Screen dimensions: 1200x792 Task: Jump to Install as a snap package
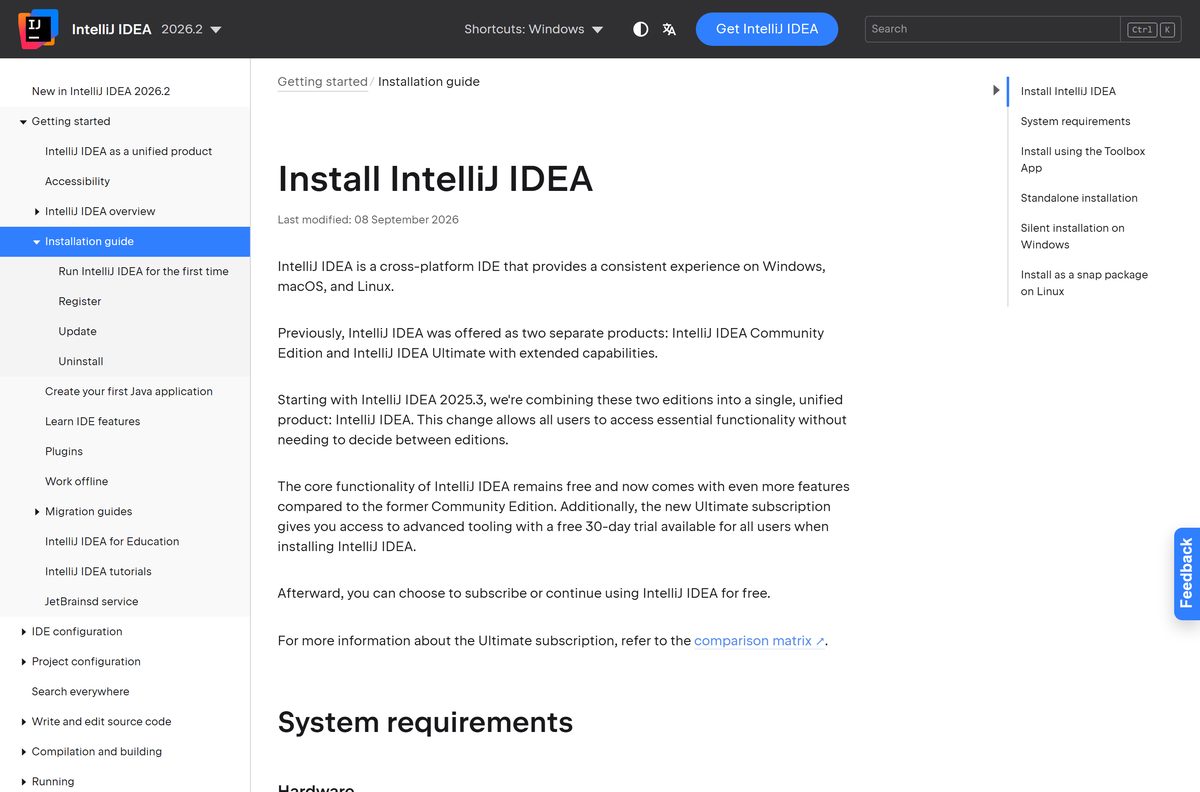pyautogui.click(x=1084, y=283)
